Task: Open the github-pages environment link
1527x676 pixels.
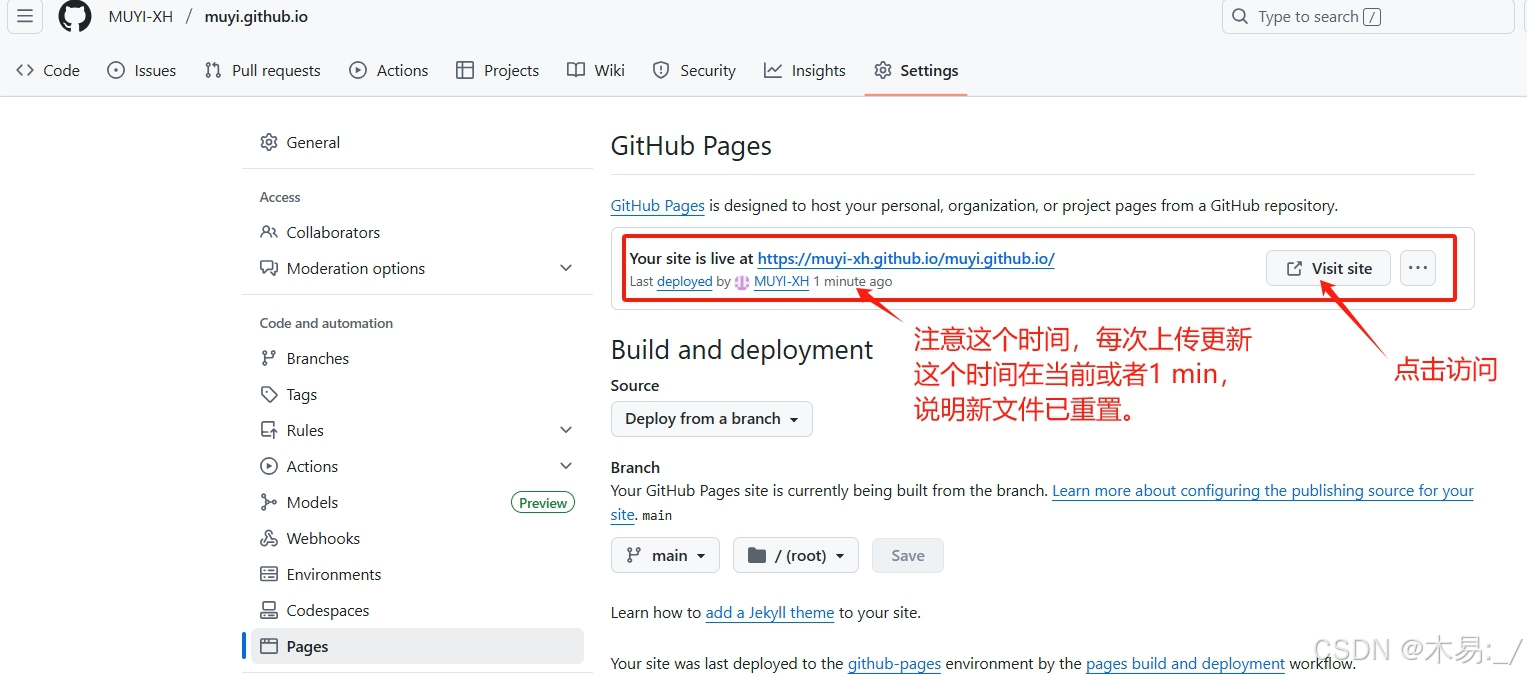Action: tap(895, 663)
